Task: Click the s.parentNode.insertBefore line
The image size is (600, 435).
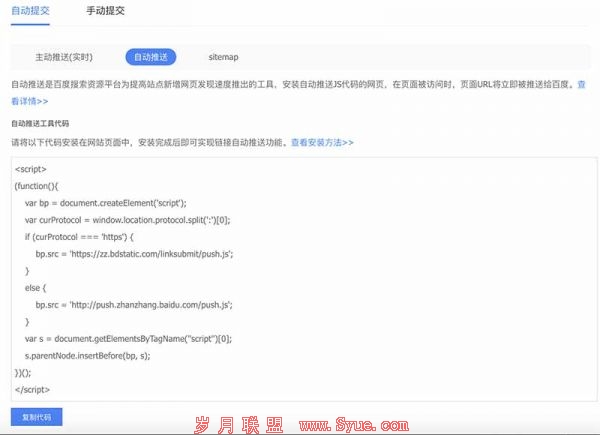Action: click(88, 356)
